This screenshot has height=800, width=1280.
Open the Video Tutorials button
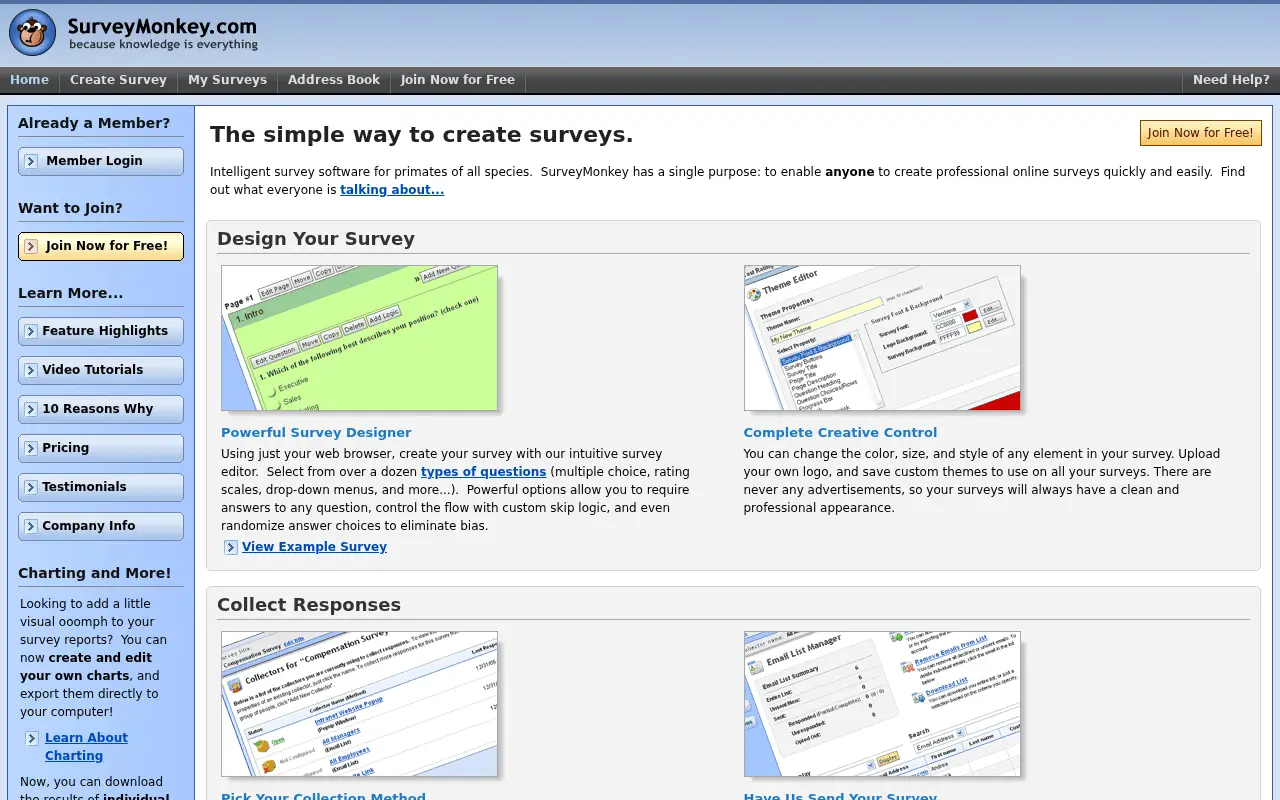[x=101, y=370]
